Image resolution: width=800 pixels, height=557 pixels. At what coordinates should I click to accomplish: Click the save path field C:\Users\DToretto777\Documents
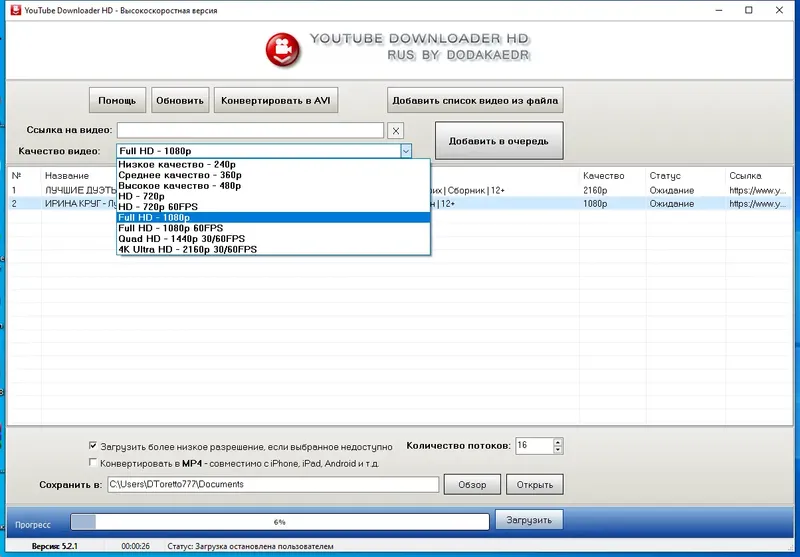(273, 485)
